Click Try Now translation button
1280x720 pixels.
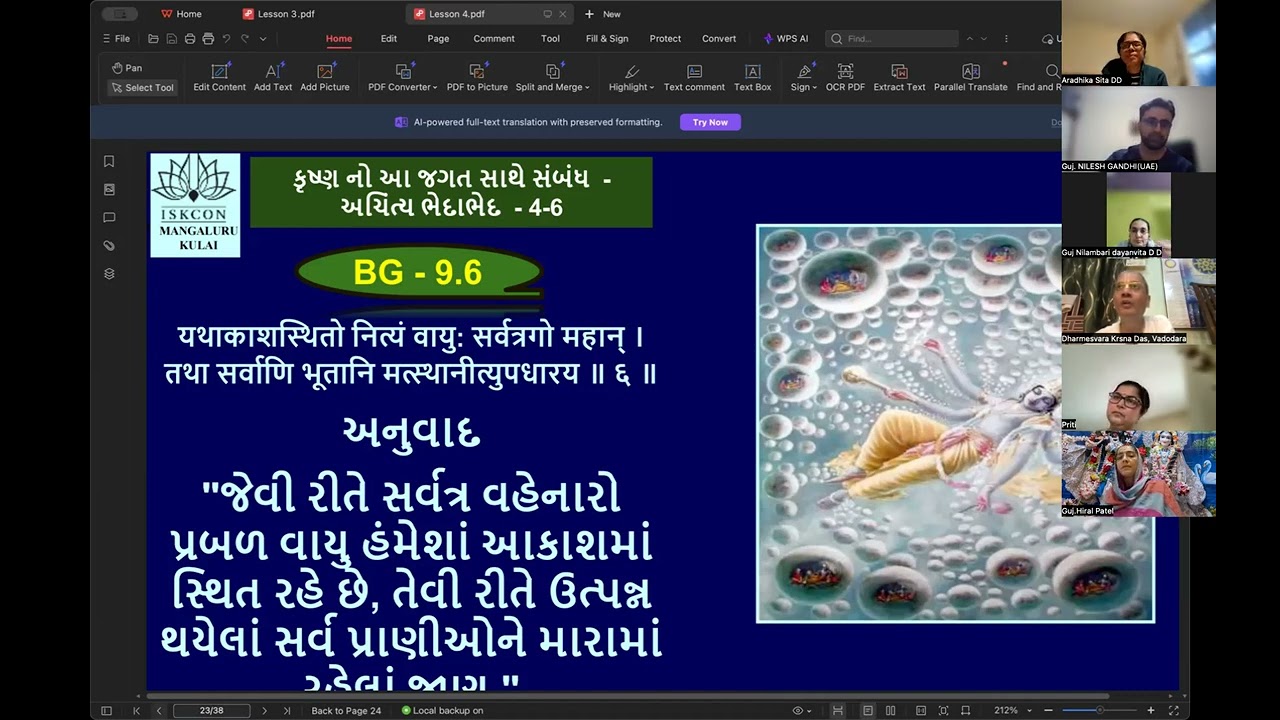coord(710,122)
